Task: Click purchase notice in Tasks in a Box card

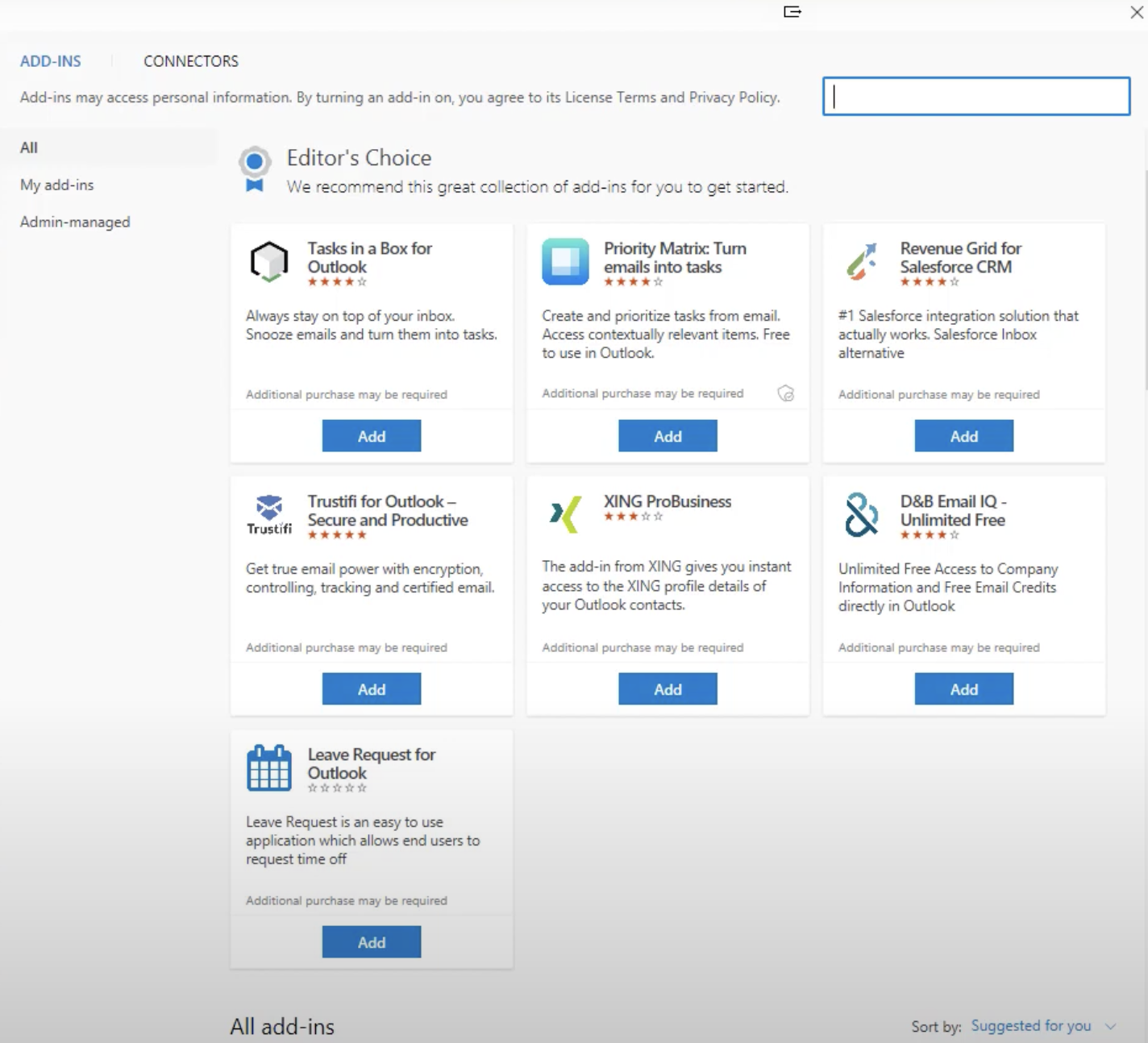Action: click(347, 394)
